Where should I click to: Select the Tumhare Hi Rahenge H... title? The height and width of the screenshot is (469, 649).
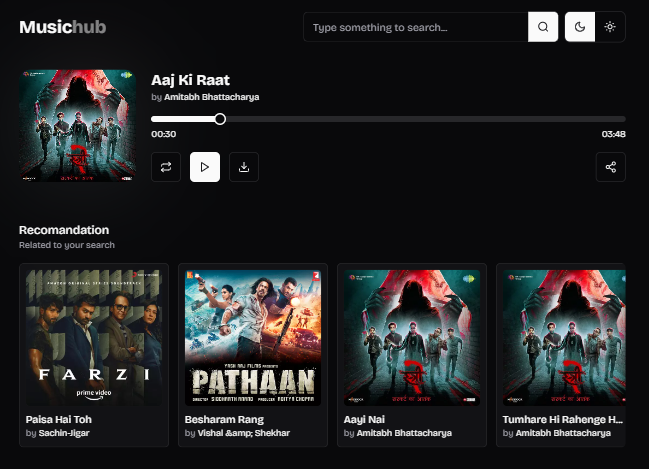coord(562,419)
